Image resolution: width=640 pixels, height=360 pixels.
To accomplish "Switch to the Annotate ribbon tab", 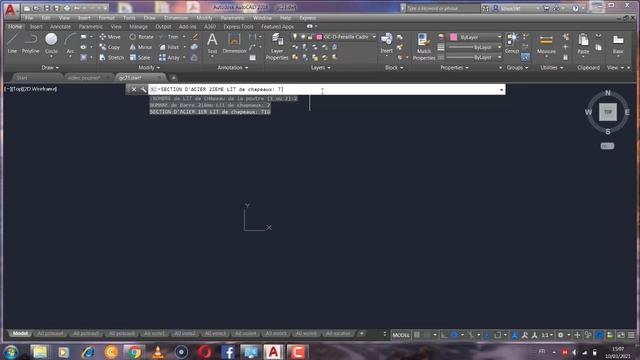I will (60, 27).
